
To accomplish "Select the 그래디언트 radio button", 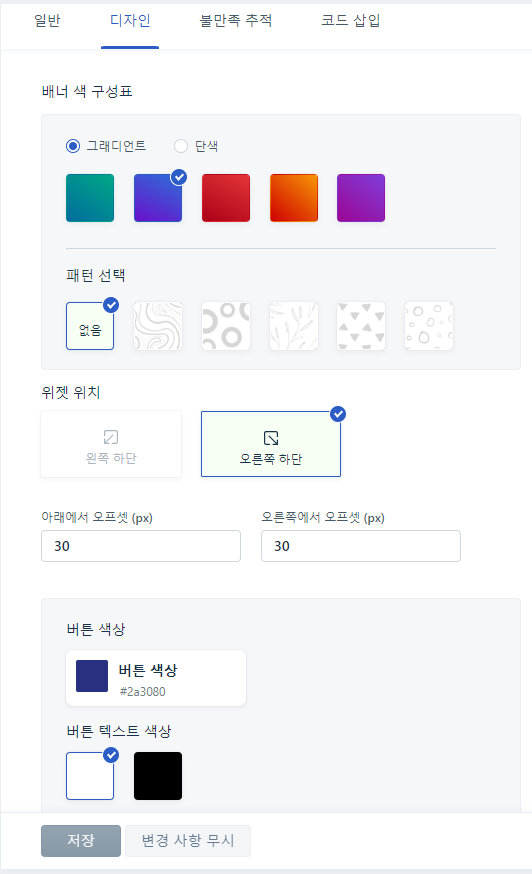I will 72,146.
